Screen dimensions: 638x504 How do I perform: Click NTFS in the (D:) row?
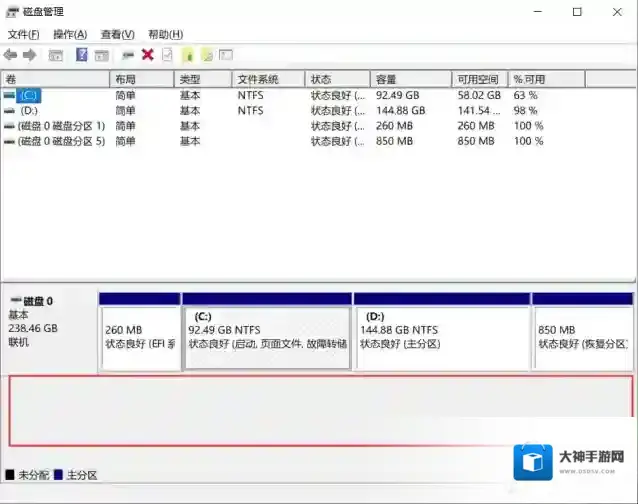(x=251, y=111)
